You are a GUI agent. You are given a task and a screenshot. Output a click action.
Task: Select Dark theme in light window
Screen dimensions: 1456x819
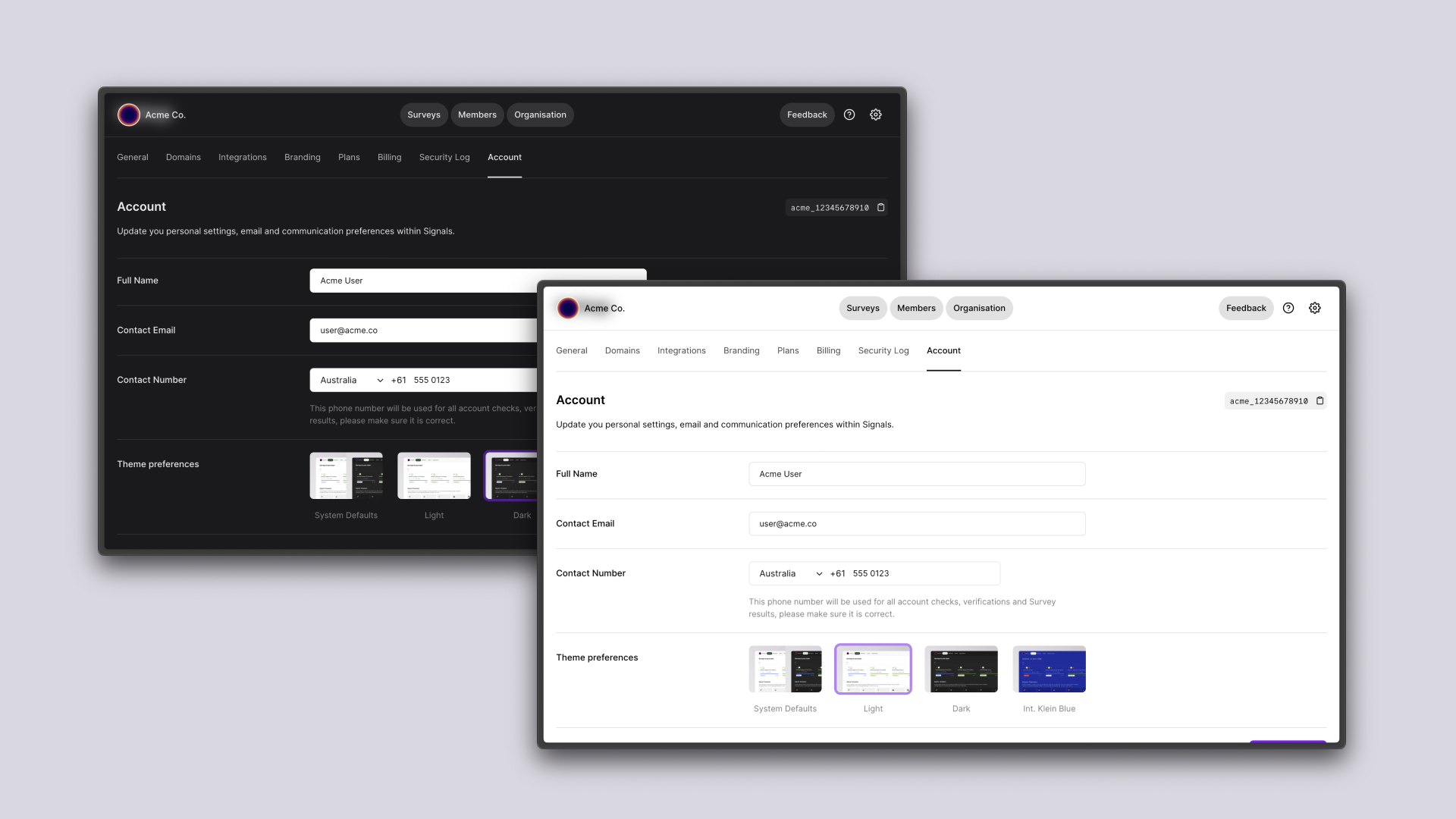coord(961,670)
